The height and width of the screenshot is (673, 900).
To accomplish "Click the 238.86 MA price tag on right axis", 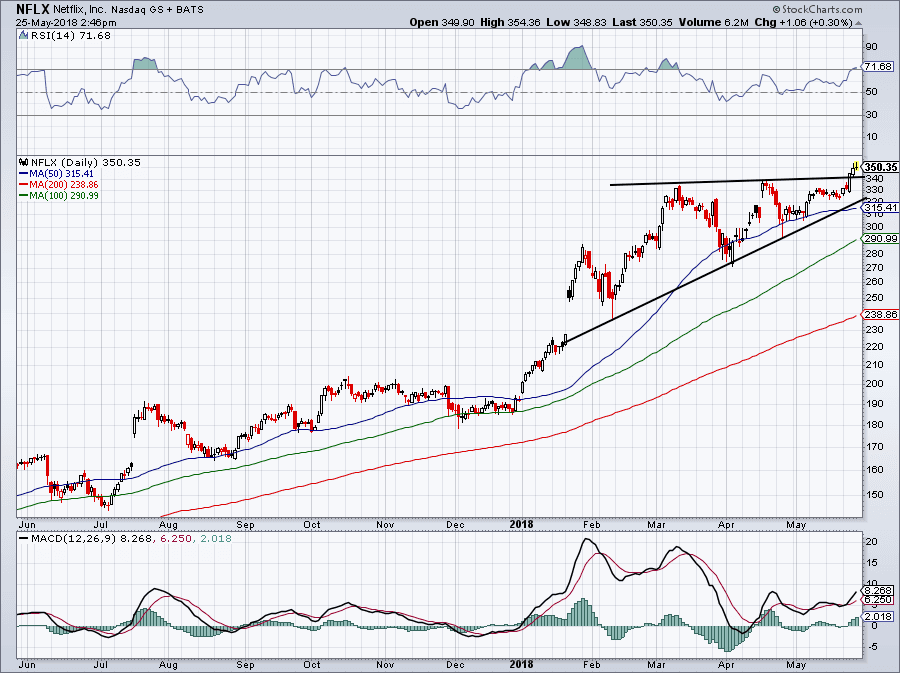I will [x=881, y=314].
